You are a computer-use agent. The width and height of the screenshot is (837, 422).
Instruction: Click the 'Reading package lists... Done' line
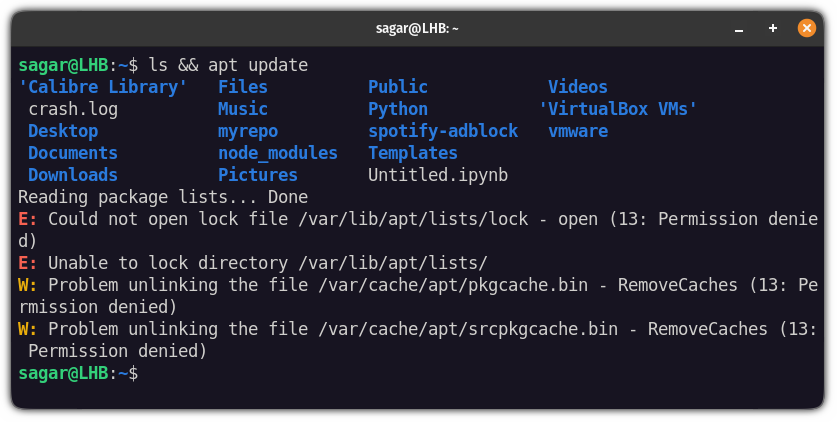coord(163,197)
